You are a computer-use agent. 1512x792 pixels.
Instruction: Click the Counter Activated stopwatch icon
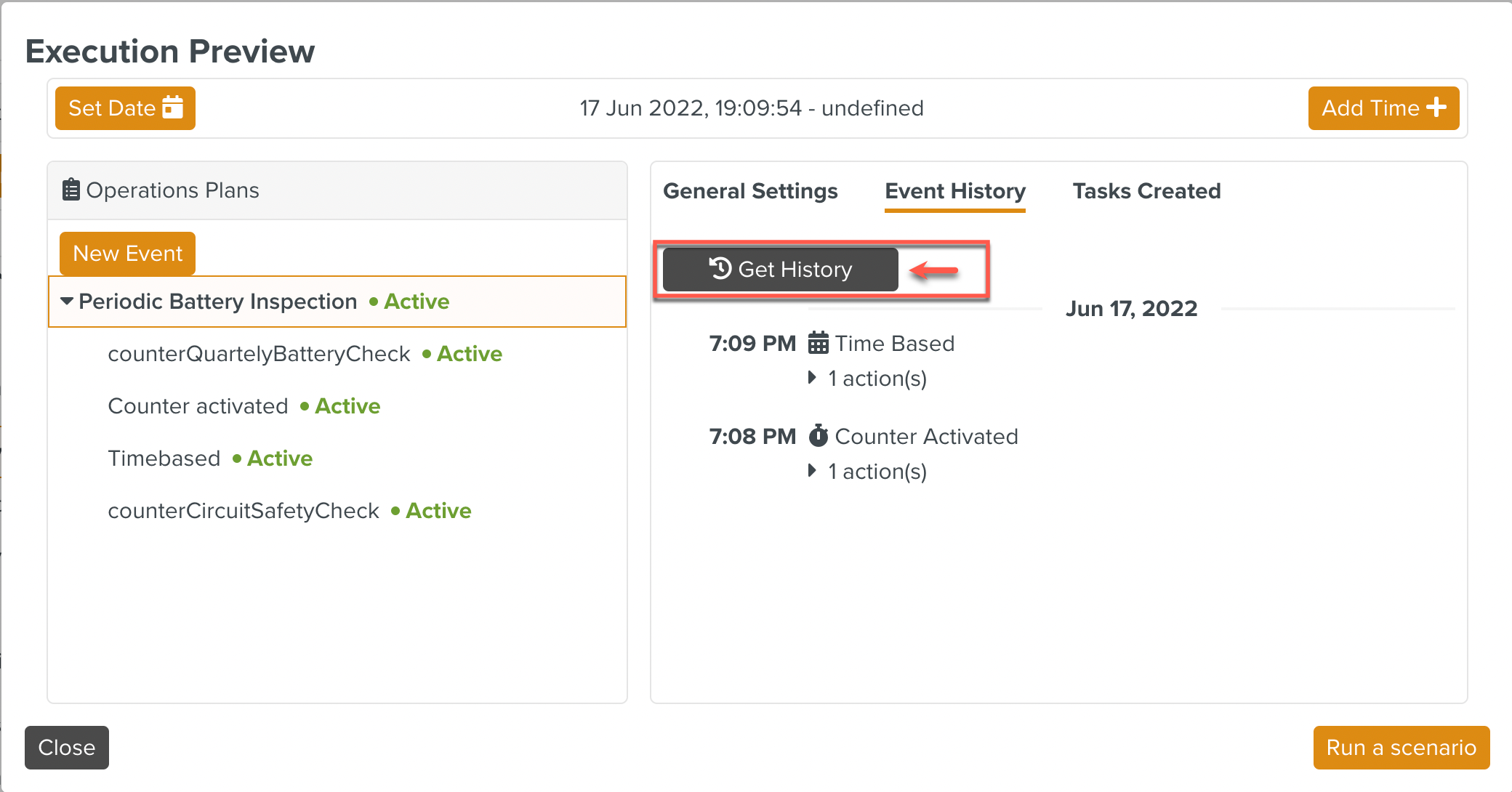coord(819,436)
